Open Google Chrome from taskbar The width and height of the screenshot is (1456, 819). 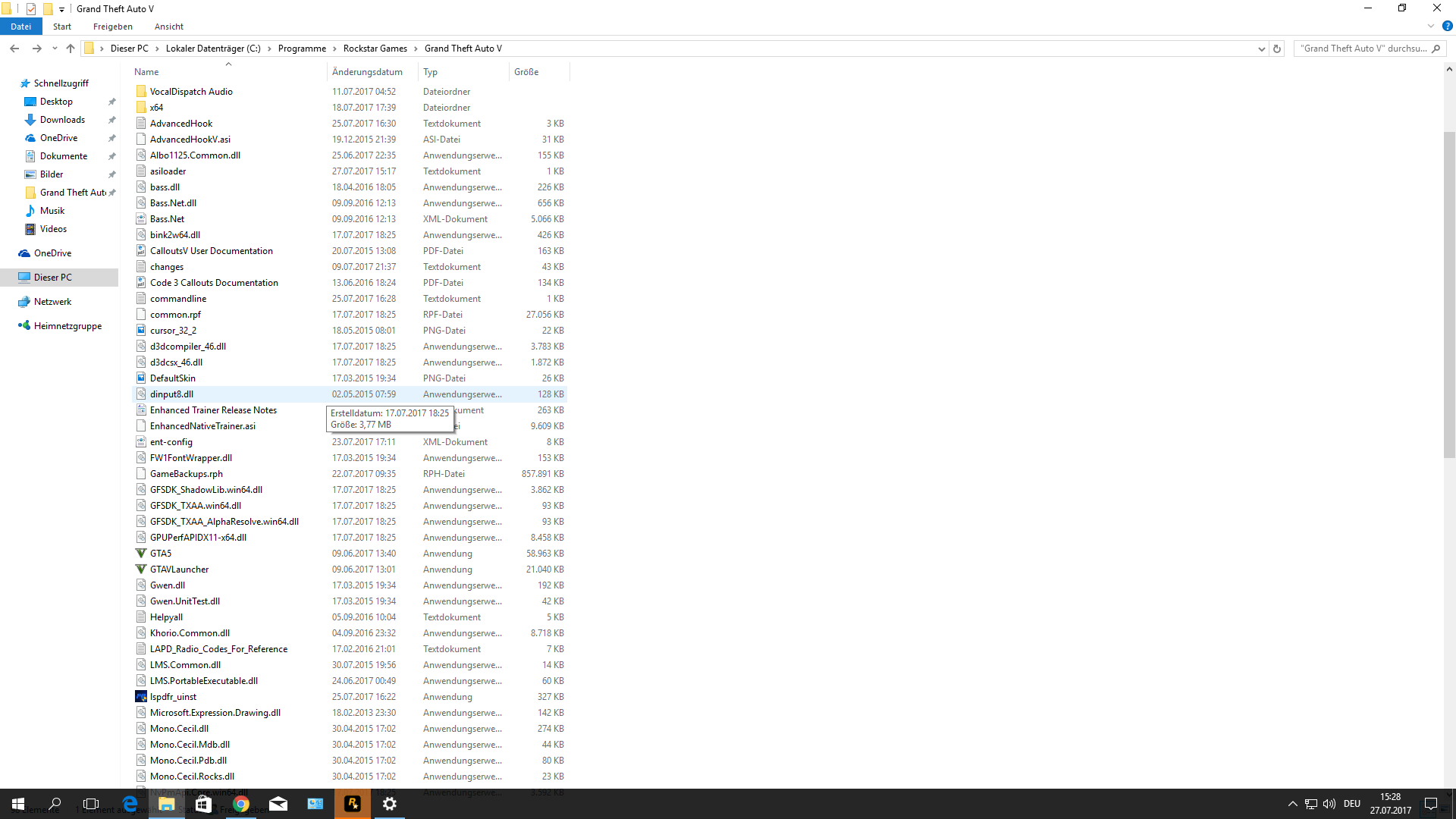(x=241, y=804)
